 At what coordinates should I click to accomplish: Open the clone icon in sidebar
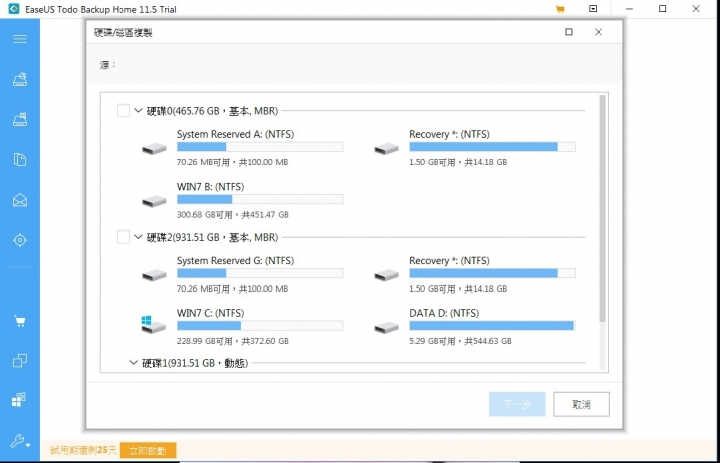[20, 361]
